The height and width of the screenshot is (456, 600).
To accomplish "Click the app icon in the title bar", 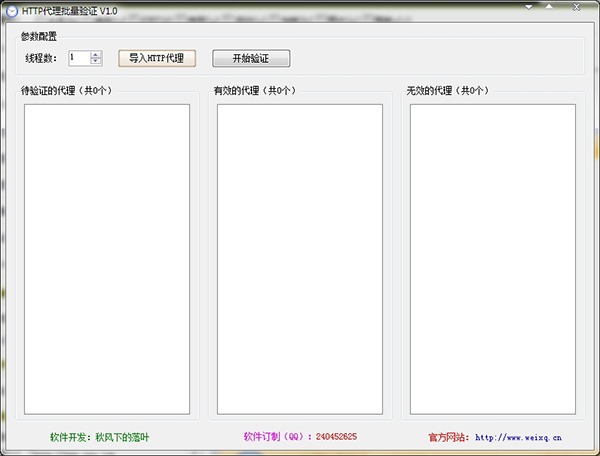I will point(11,10).
